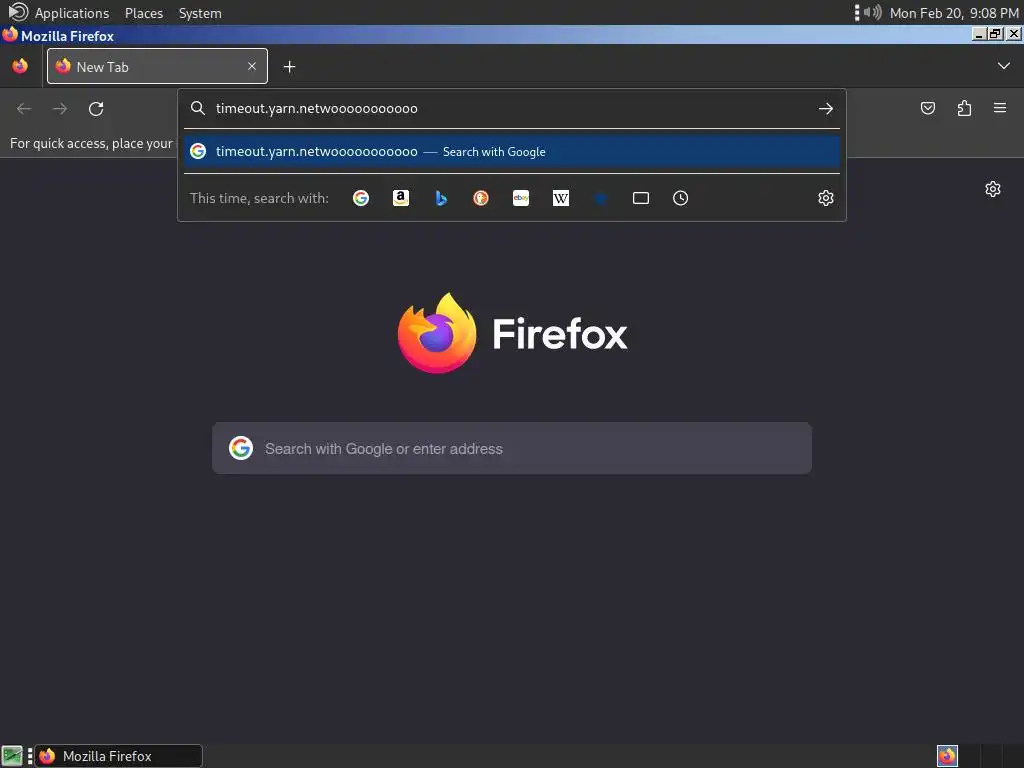
Task: Search history using the clock icon
Action: coord(680,198)
